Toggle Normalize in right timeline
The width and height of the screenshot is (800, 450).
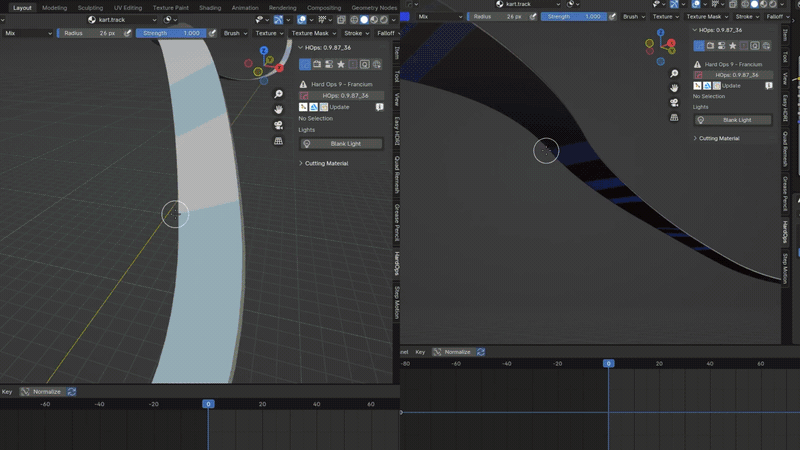[453, 352]
